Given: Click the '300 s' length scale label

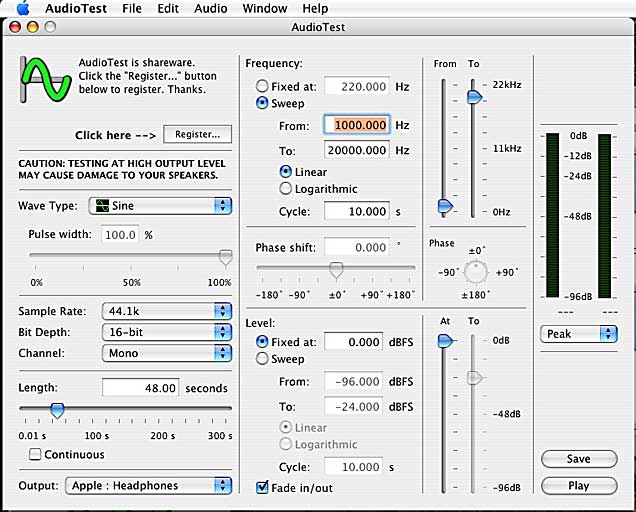Looking at the screenshot, I should click(x=220, y=436).
